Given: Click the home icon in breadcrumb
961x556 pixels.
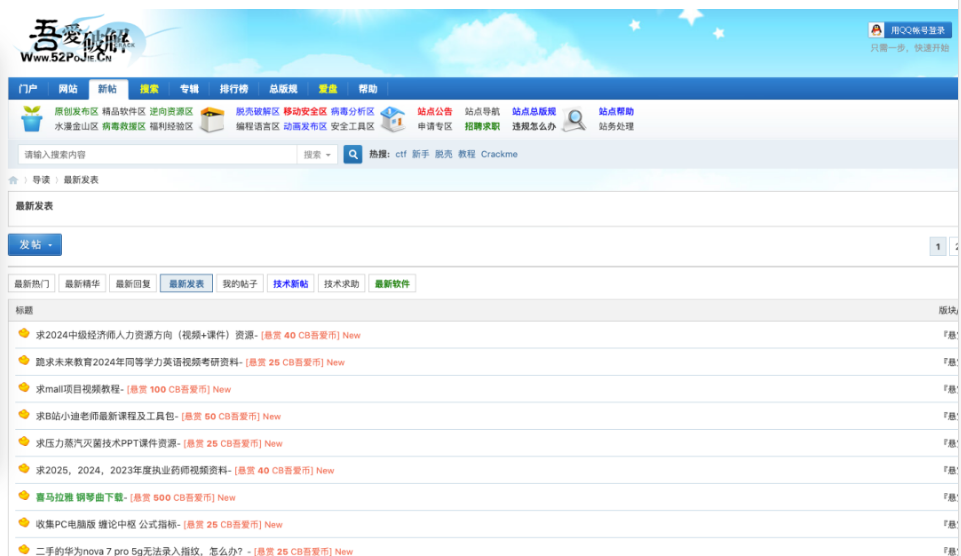Looking at the screenshot, I should 14,180.
